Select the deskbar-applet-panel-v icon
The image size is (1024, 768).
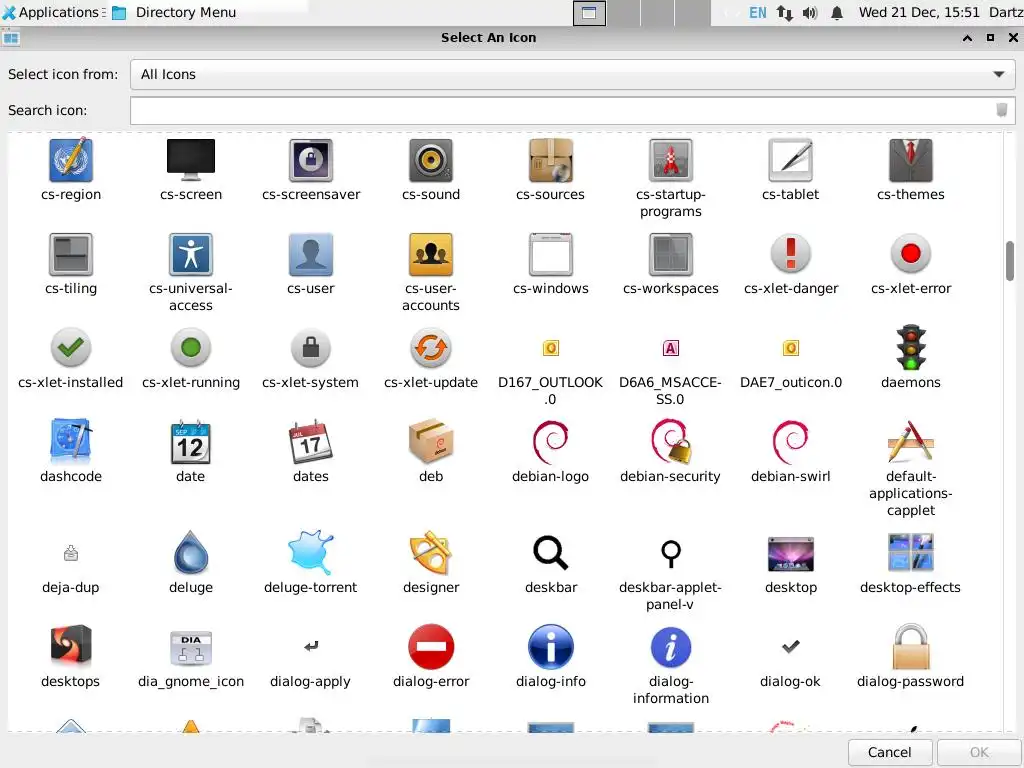point(671,554)
